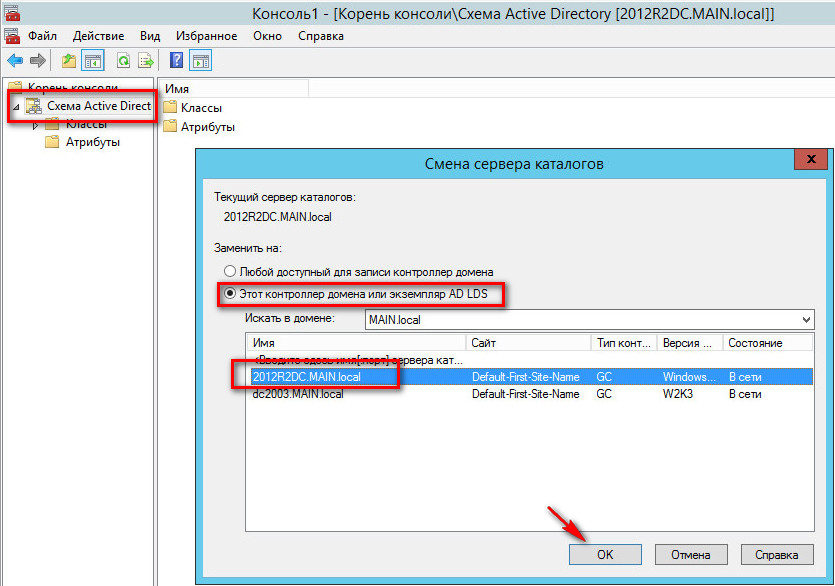The height and width of the screenshot is (586, 835).
Task: Sort by Имя column header in dialog
Action: coord(356,343)
